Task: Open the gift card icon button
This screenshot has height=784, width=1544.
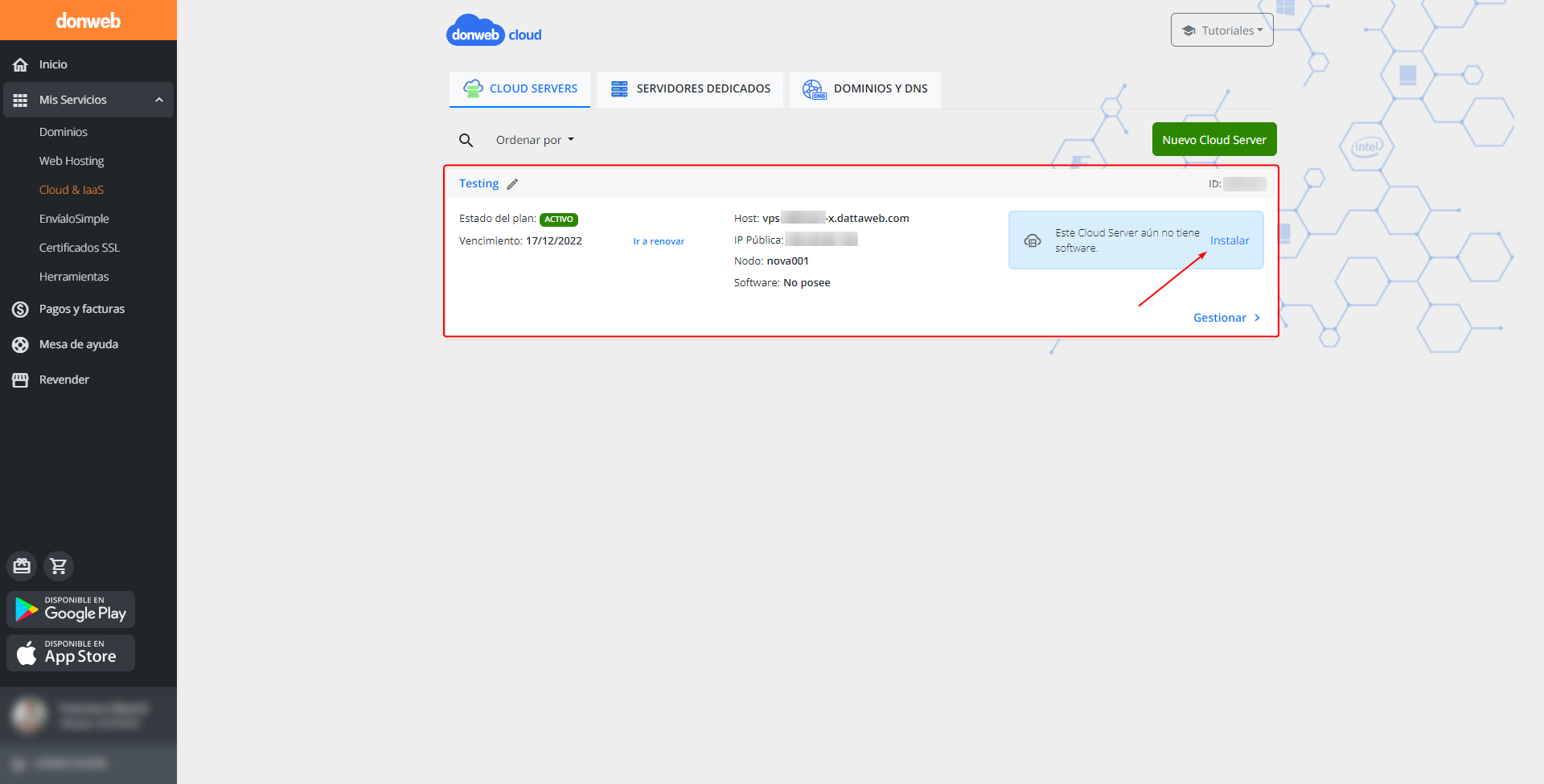Action: click(22, 566)
